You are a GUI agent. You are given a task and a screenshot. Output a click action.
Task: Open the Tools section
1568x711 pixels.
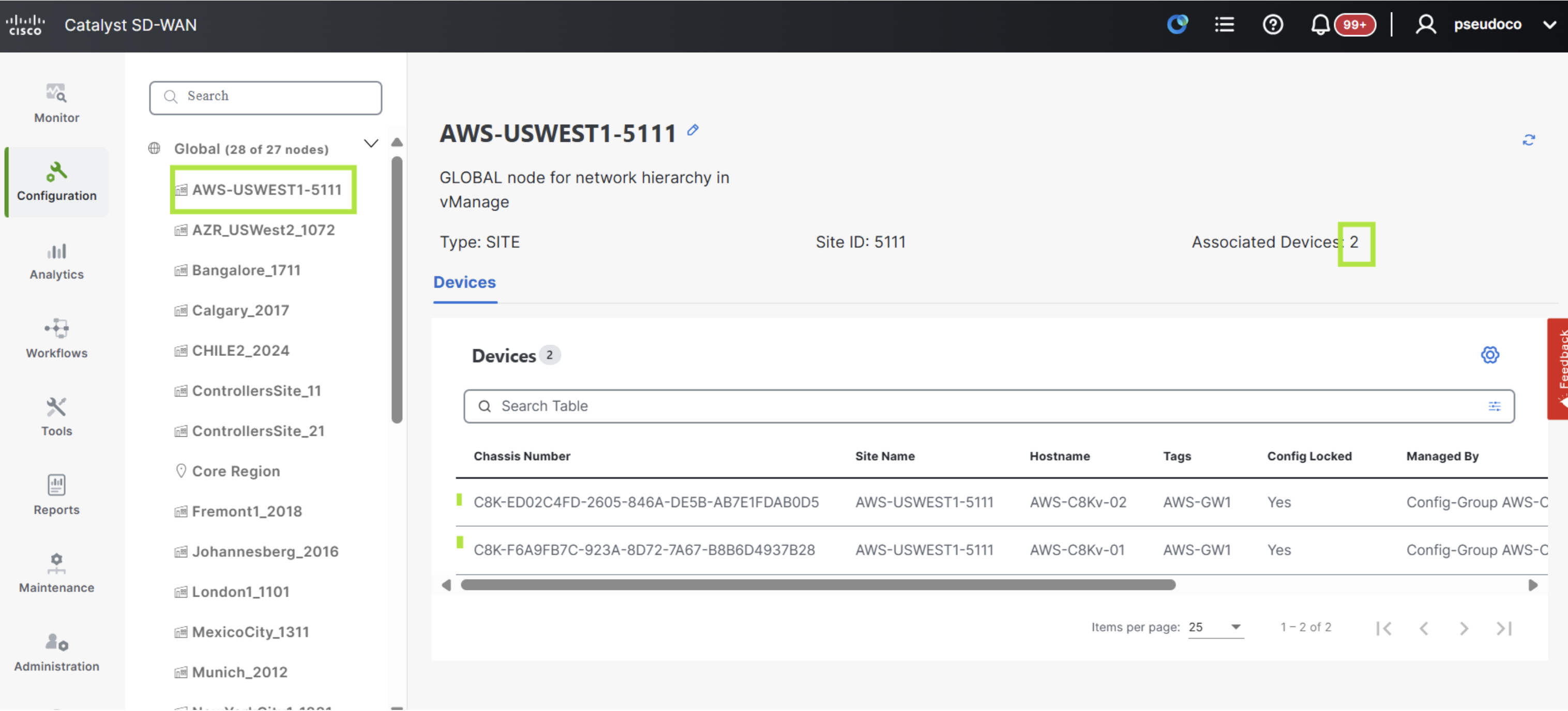tap(56, 418)
